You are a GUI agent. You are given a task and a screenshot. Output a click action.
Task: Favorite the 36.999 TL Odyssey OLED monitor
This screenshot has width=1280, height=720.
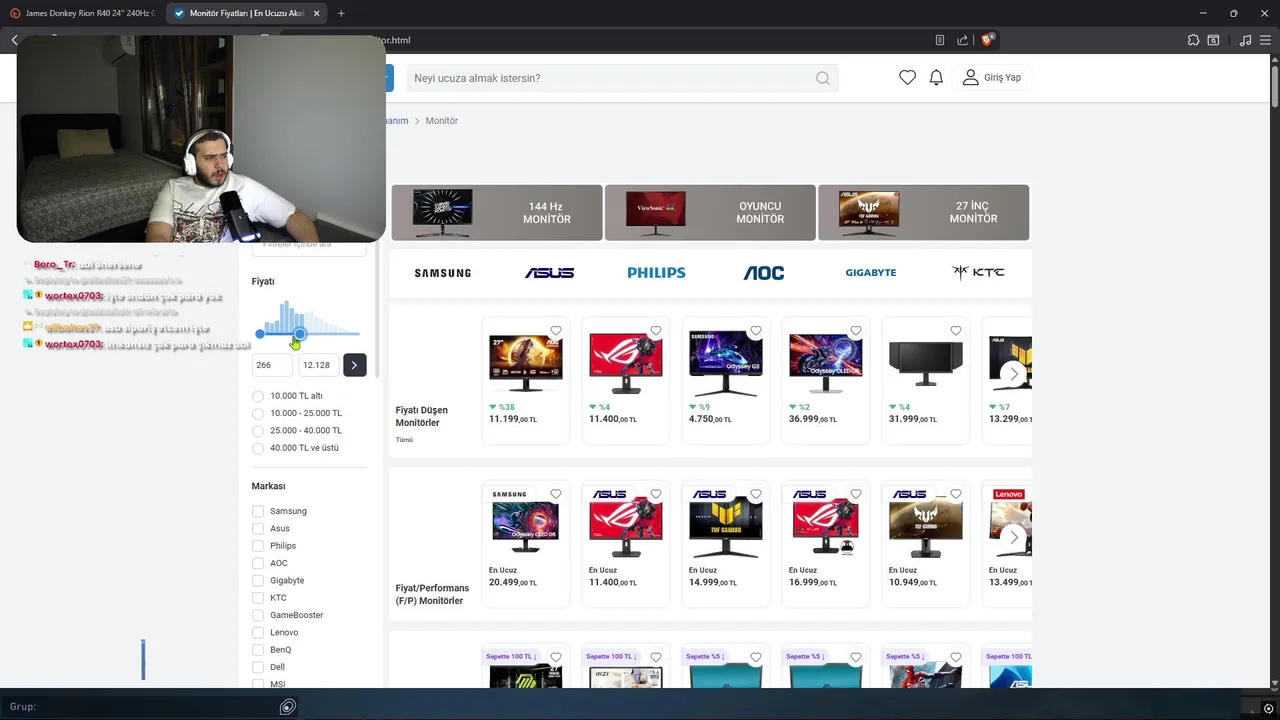point(856,331)
